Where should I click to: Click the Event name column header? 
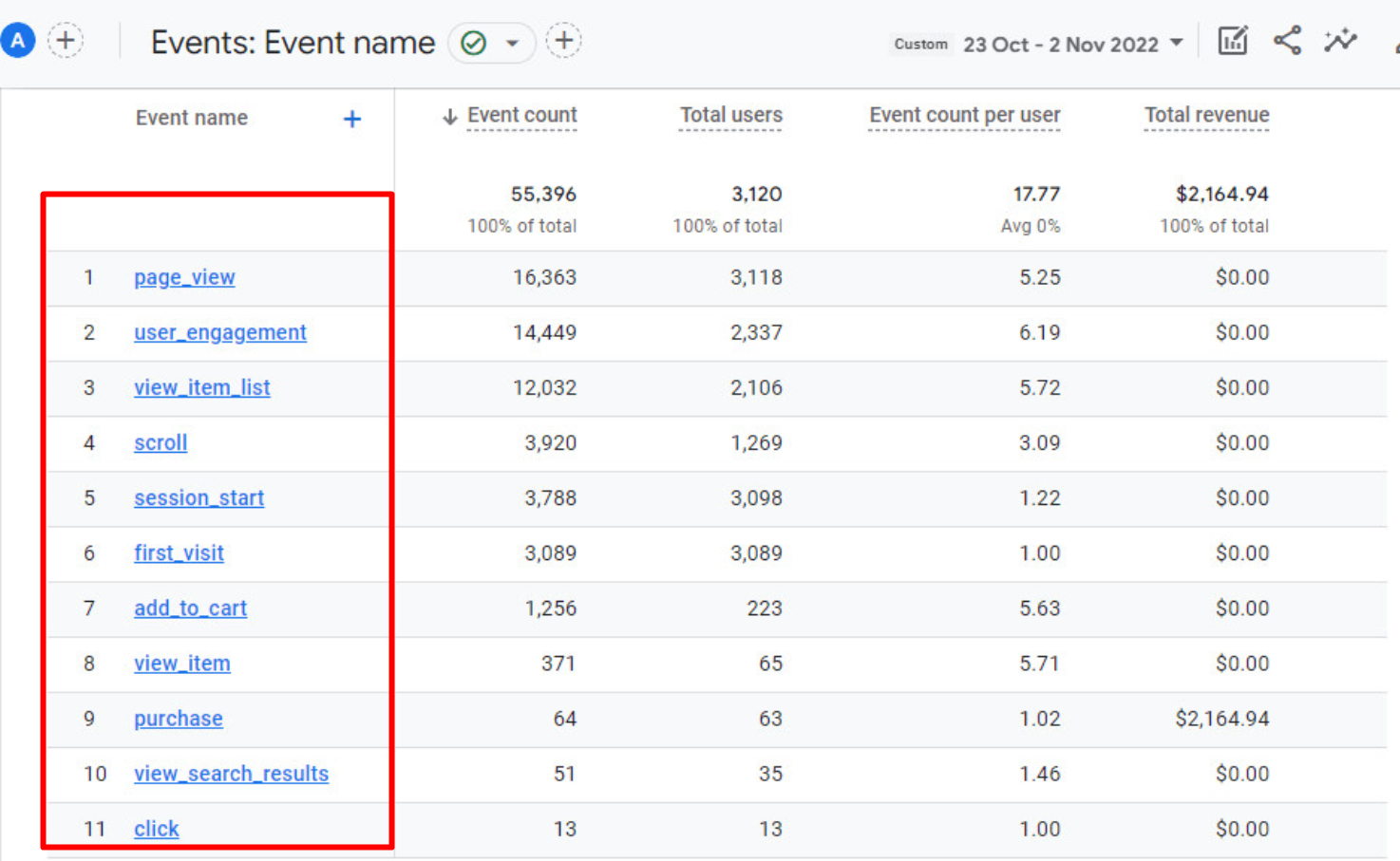pyautogui.click(x=191, y=118)
